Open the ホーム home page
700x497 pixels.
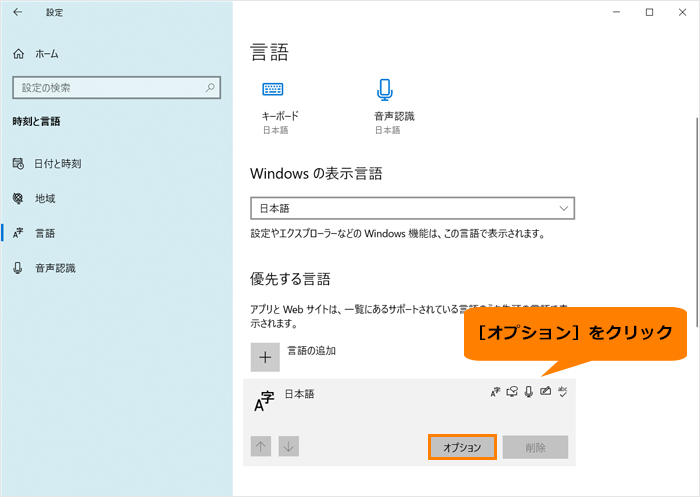pyautogui.click(x=36, y=54)
